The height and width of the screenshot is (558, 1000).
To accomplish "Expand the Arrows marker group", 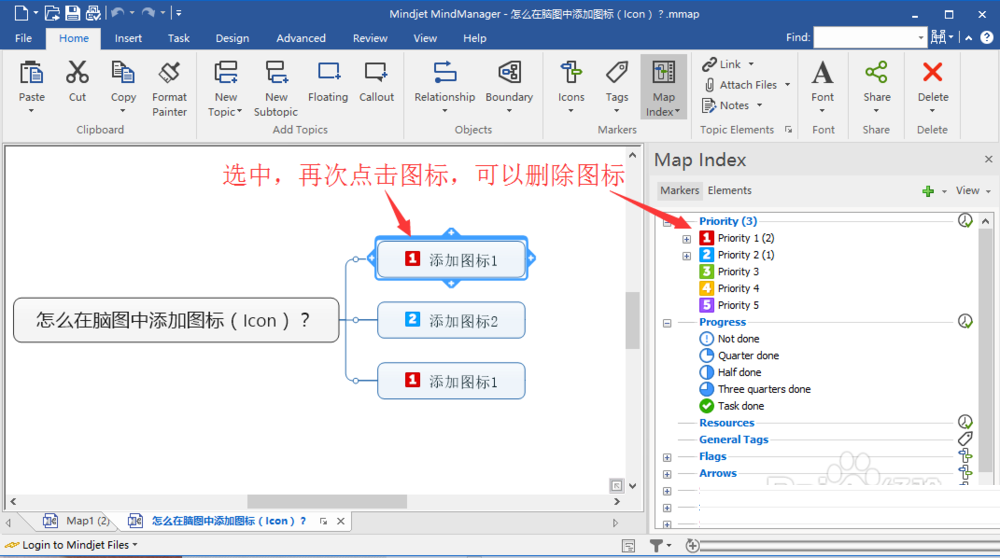I will coord(667,474).
